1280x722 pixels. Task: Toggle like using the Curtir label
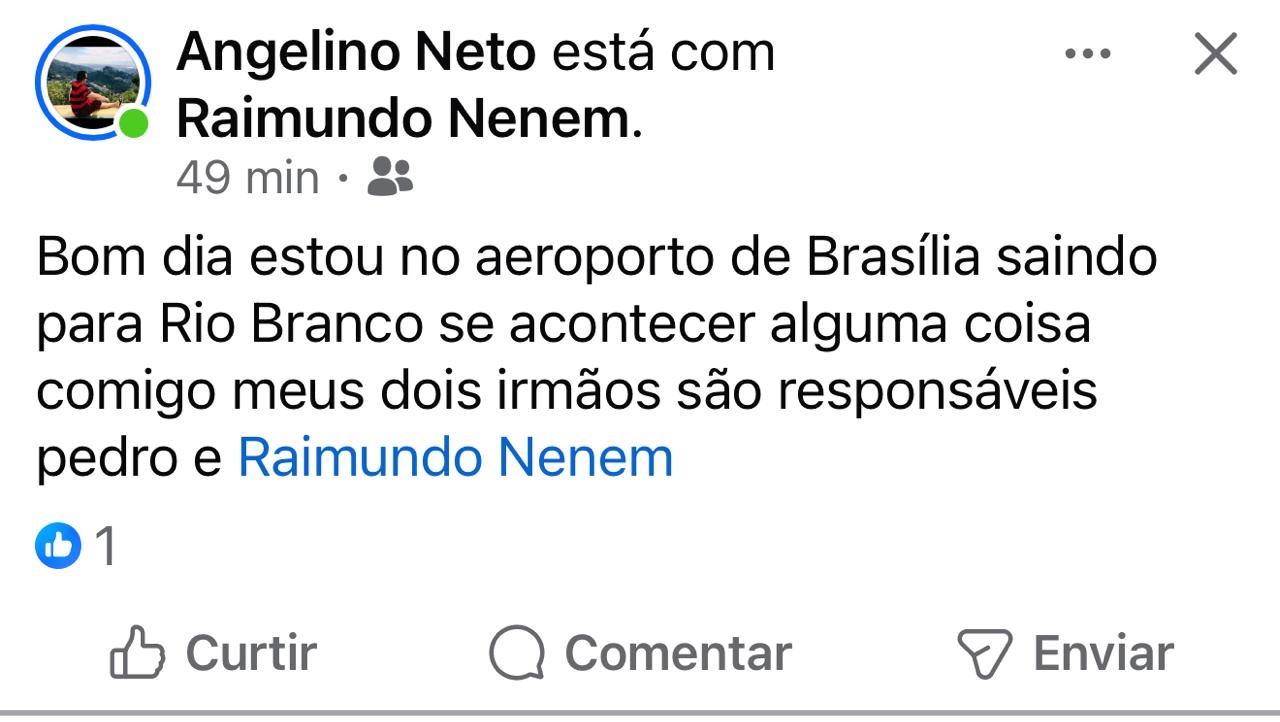click(x=251, y=653)
